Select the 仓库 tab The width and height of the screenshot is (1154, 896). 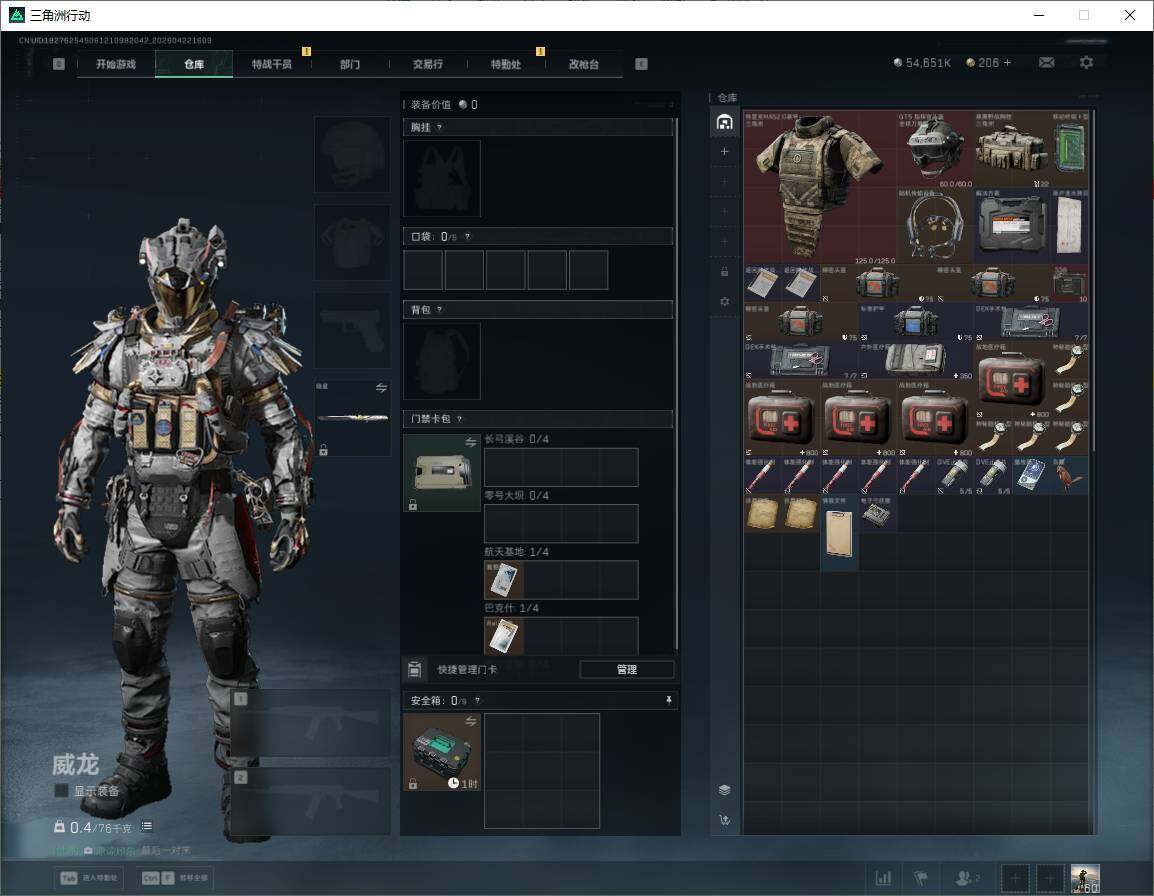click(x=194, y=64)
